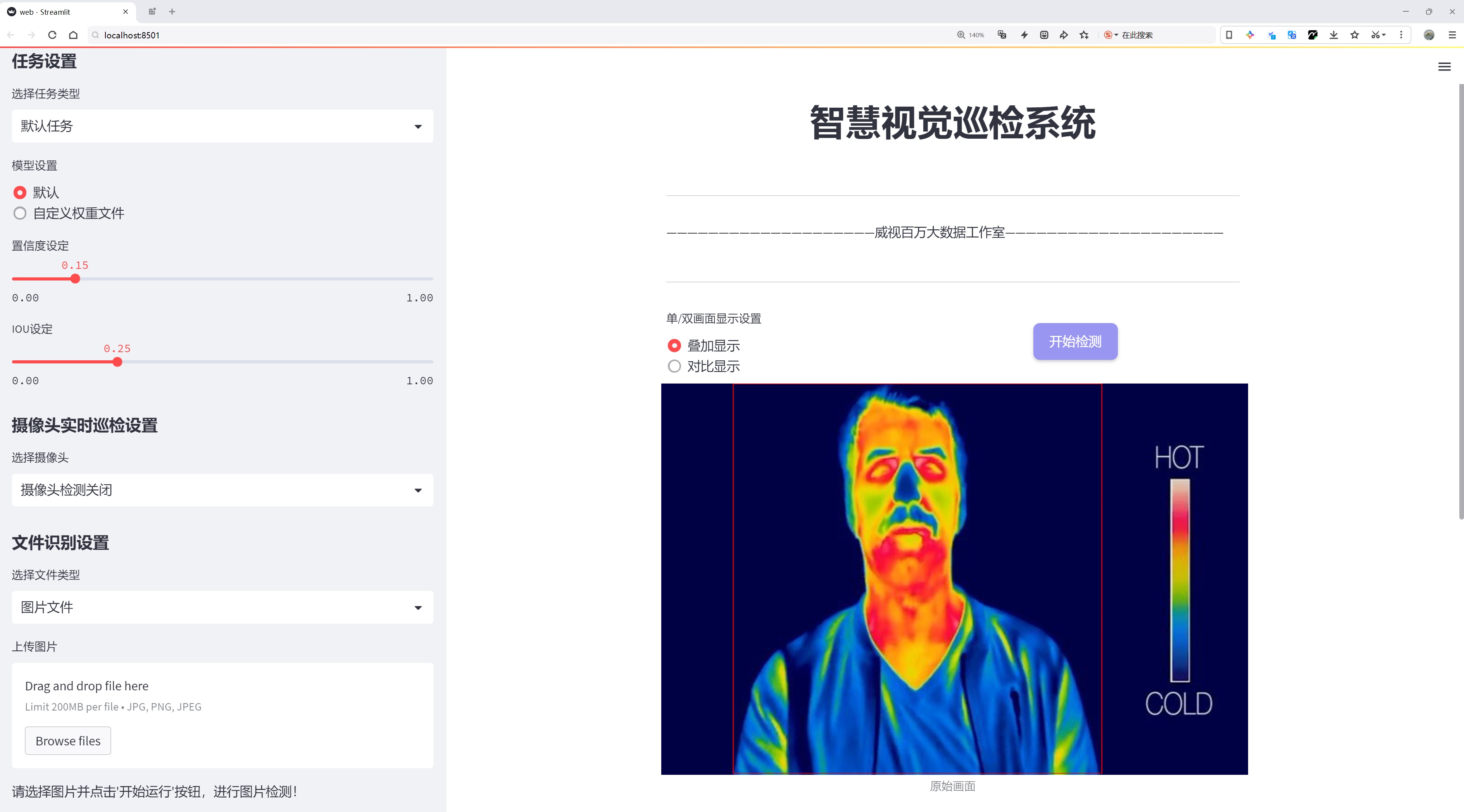
Task: Click the browser forward arrow
Action: coord(31,34)
